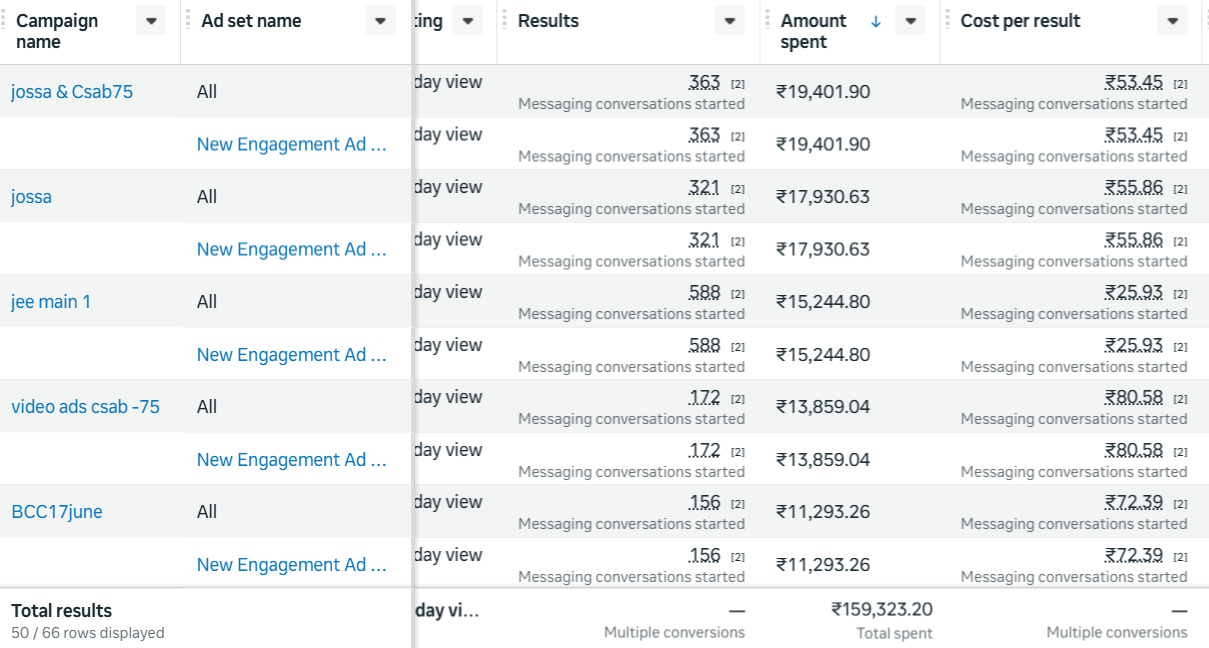
Task: Open Campaign name column dropdown arrow
Action: 151,20
